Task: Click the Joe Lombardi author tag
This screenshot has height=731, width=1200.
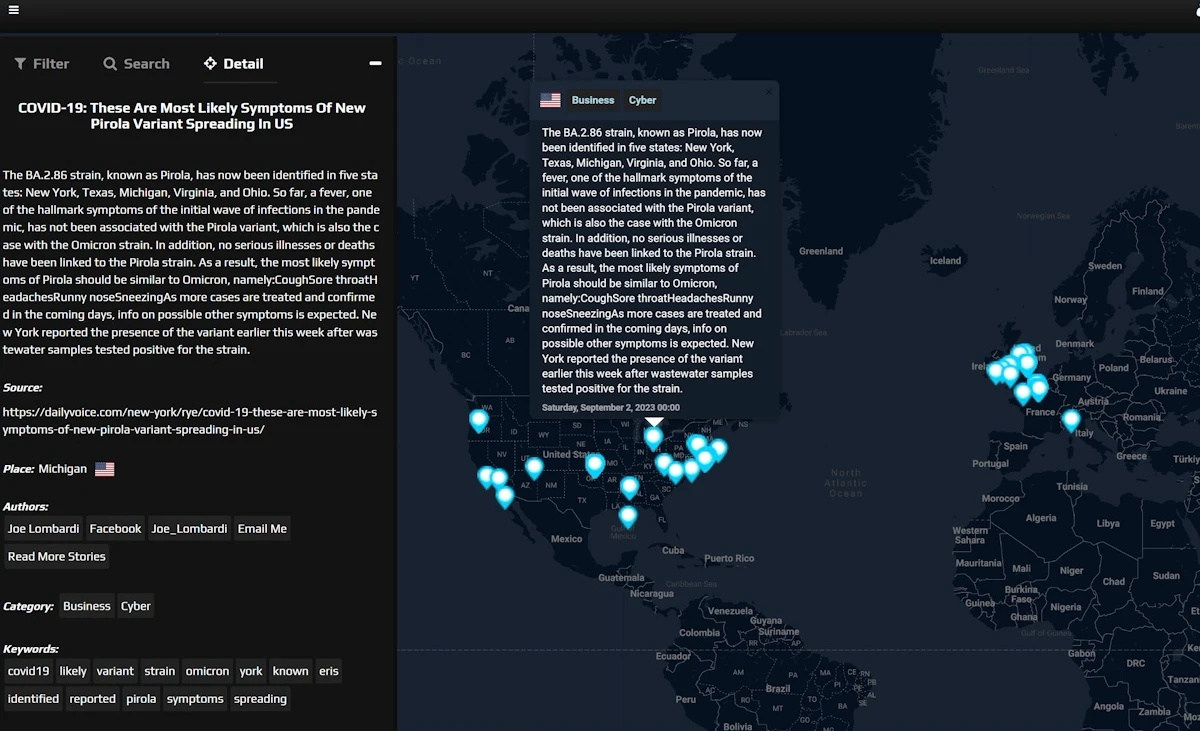Action: click(x=43, y=529)
